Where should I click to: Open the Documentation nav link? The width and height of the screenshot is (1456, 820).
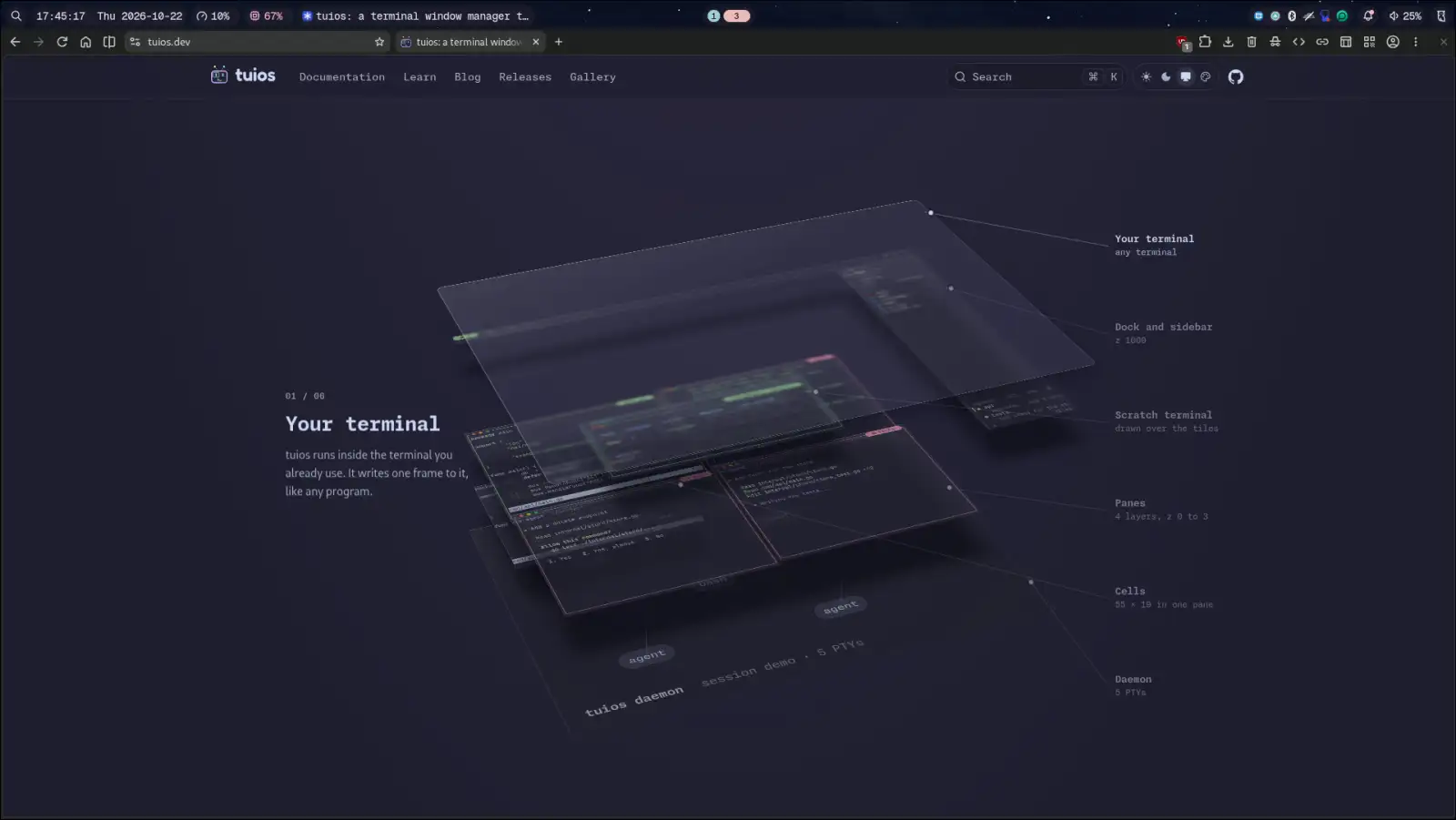click(x=342, y=77)
